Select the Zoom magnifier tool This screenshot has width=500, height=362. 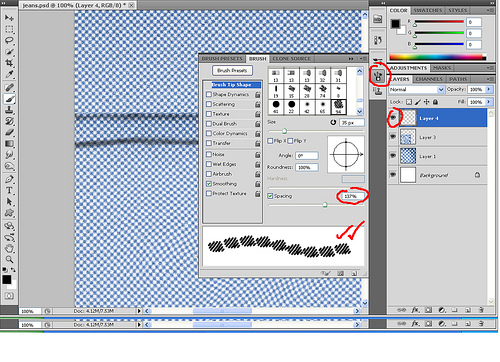coord(9,259)
